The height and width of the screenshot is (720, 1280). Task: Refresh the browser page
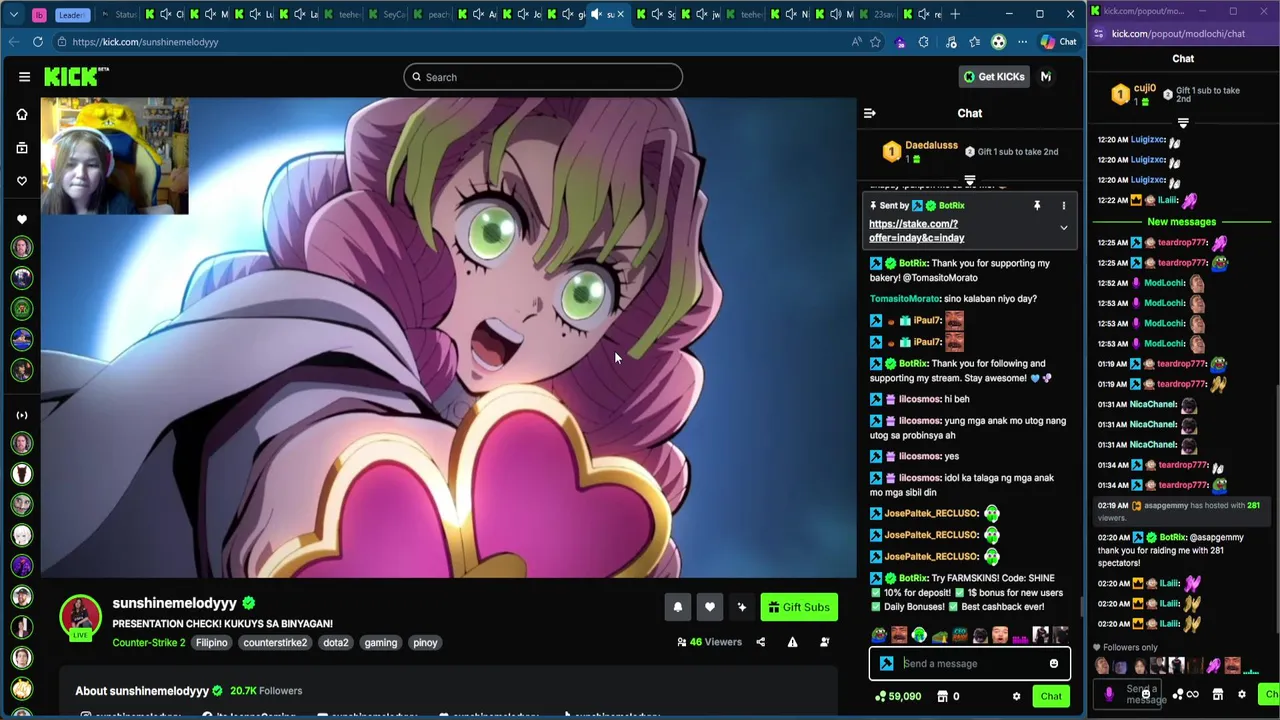tap(38, 42)
